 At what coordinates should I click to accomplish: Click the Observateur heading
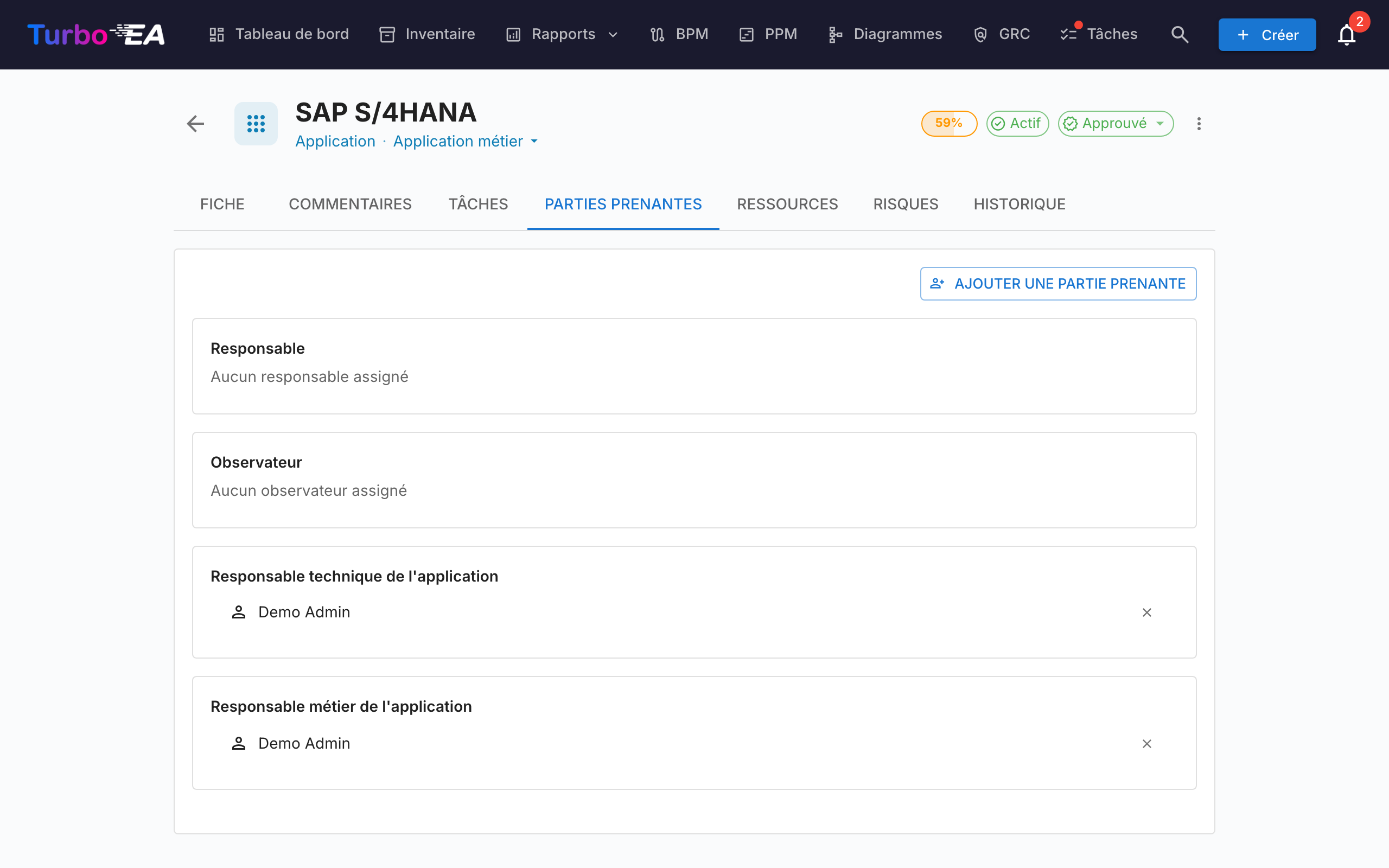click(x=256, y=462)
